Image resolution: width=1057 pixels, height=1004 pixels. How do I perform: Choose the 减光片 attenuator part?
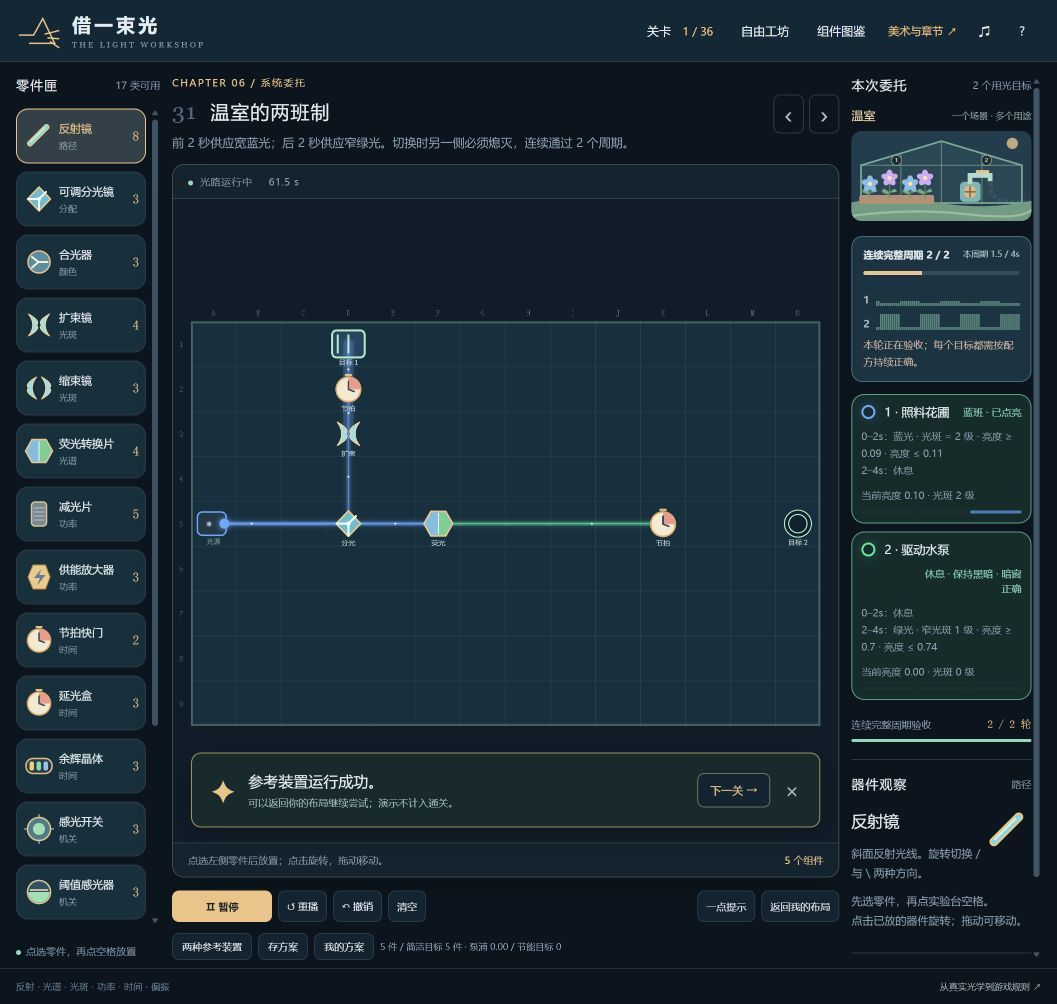(81, 514)
